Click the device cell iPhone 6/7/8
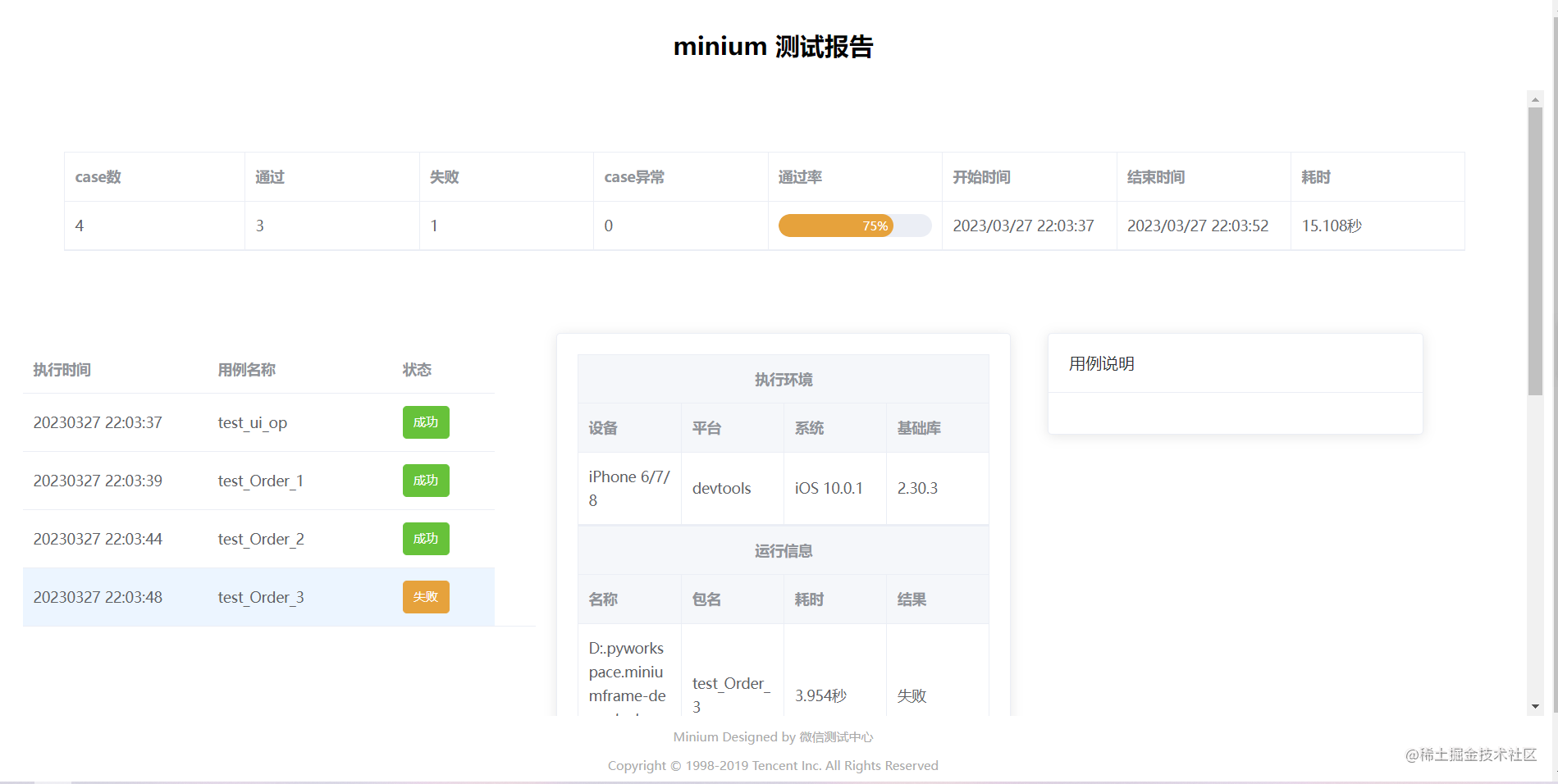This screenshot has width=1558, height=784. coord(629,489)
